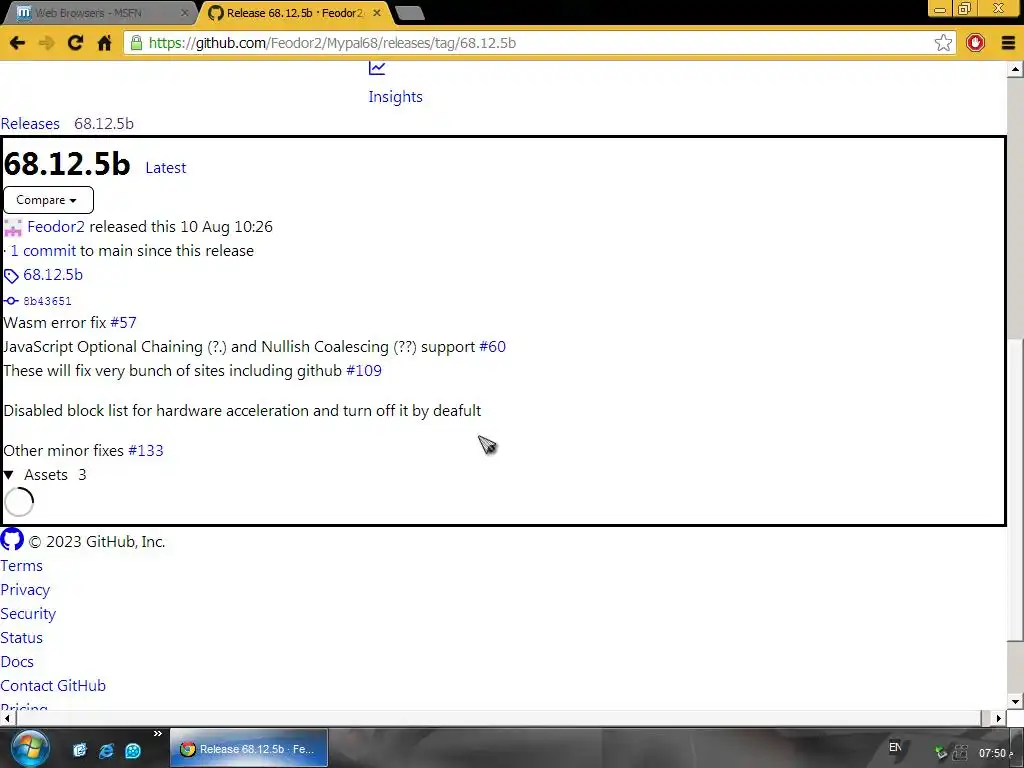This screenshot has width=1024, height=768.
Task: Open commit hash 8b43651
Action: [47, 301]
